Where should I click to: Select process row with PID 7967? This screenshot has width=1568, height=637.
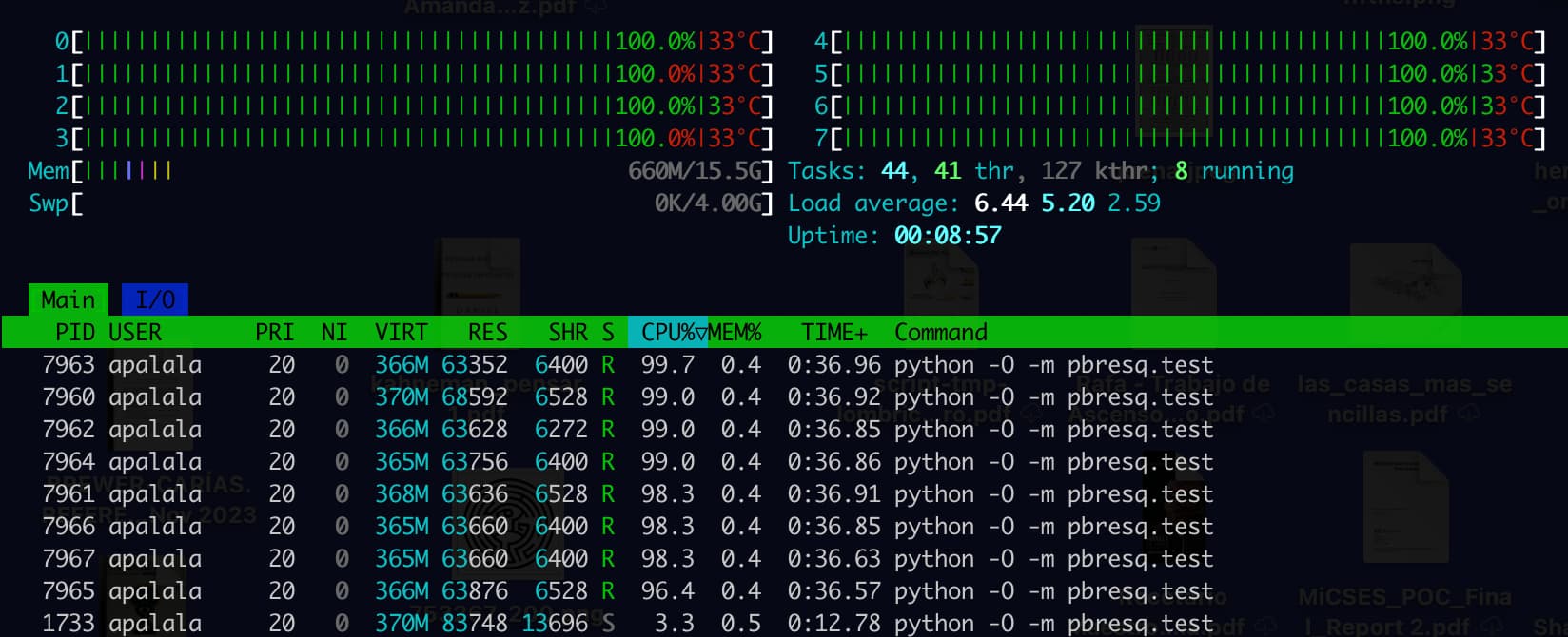(784, 558)
